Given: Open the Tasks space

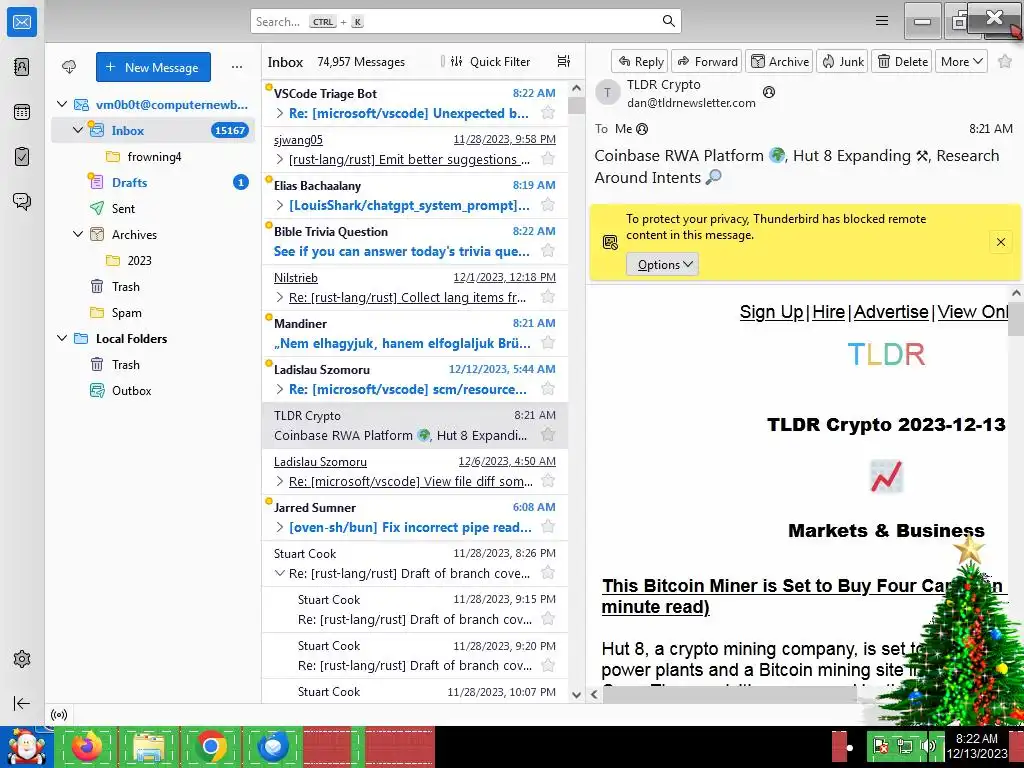Looking at the screenshot, I should [22, 157].
